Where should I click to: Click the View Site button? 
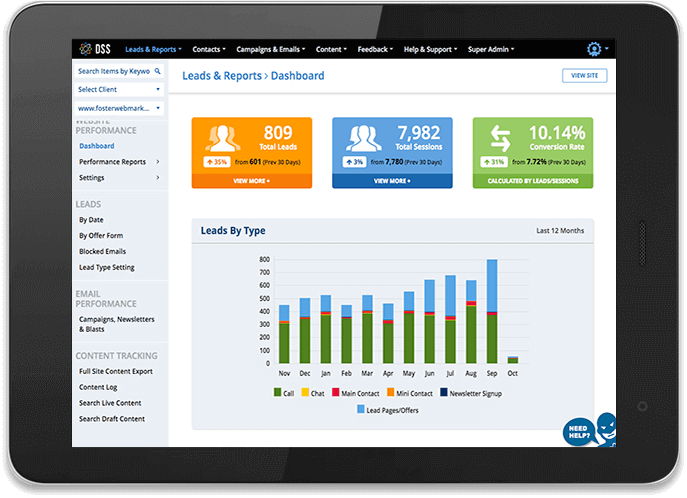tap(584, 75)
